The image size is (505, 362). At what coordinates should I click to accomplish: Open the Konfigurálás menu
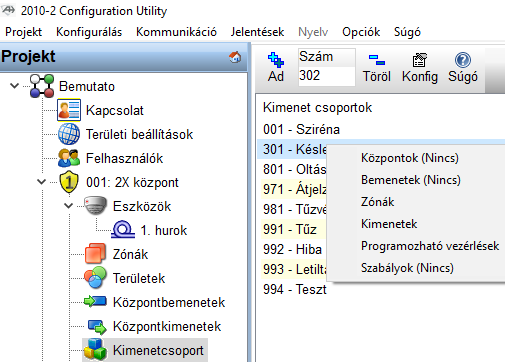tap(89, 32)
